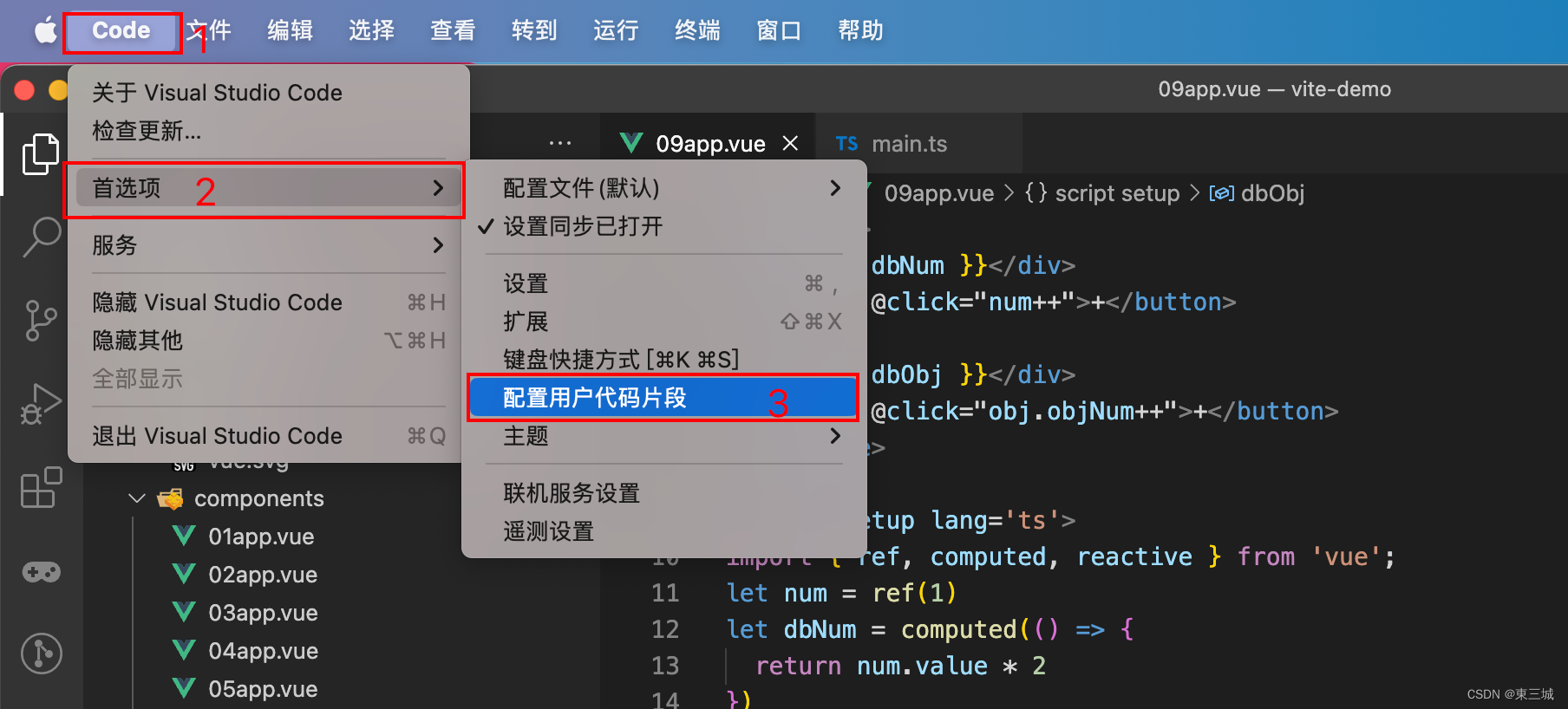The width and height of the screenshot is (1568, 709).
Task: Click the Vue icon beside 01app.vue
Action: (184, 536)
